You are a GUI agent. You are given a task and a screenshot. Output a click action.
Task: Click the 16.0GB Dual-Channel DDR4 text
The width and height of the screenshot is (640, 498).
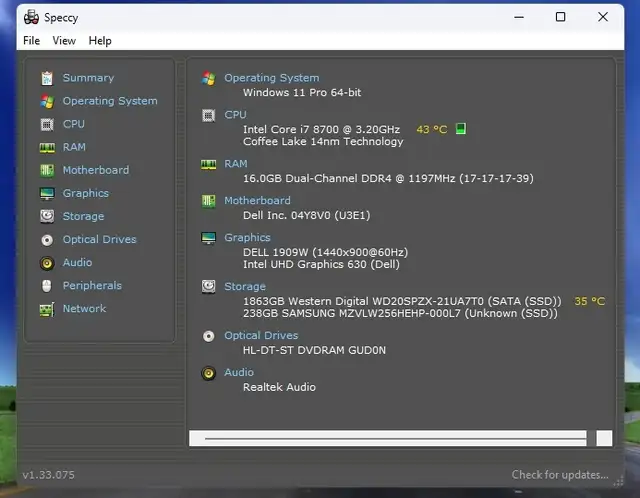click(388, 178)
